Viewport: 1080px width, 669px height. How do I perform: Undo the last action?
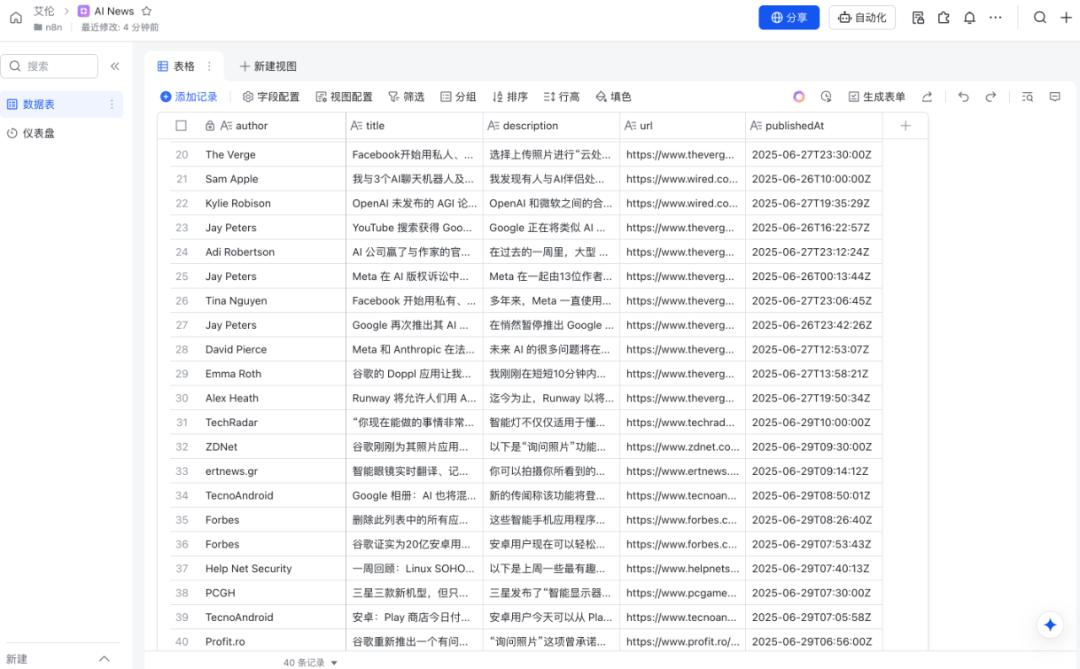[964, 96]
